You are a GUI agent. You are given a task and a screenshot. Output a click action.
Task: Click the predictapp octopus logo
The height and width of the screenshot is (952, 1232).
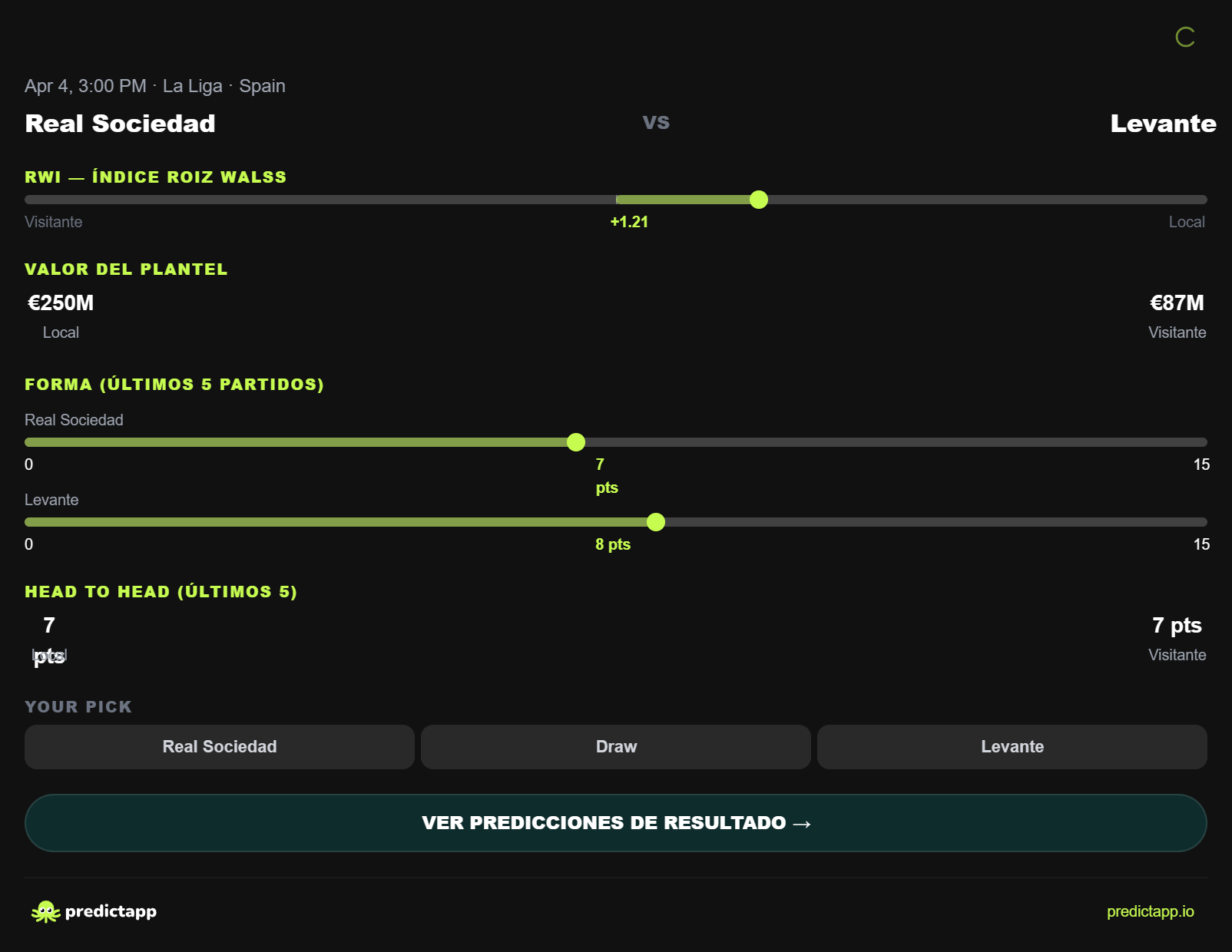46,911
